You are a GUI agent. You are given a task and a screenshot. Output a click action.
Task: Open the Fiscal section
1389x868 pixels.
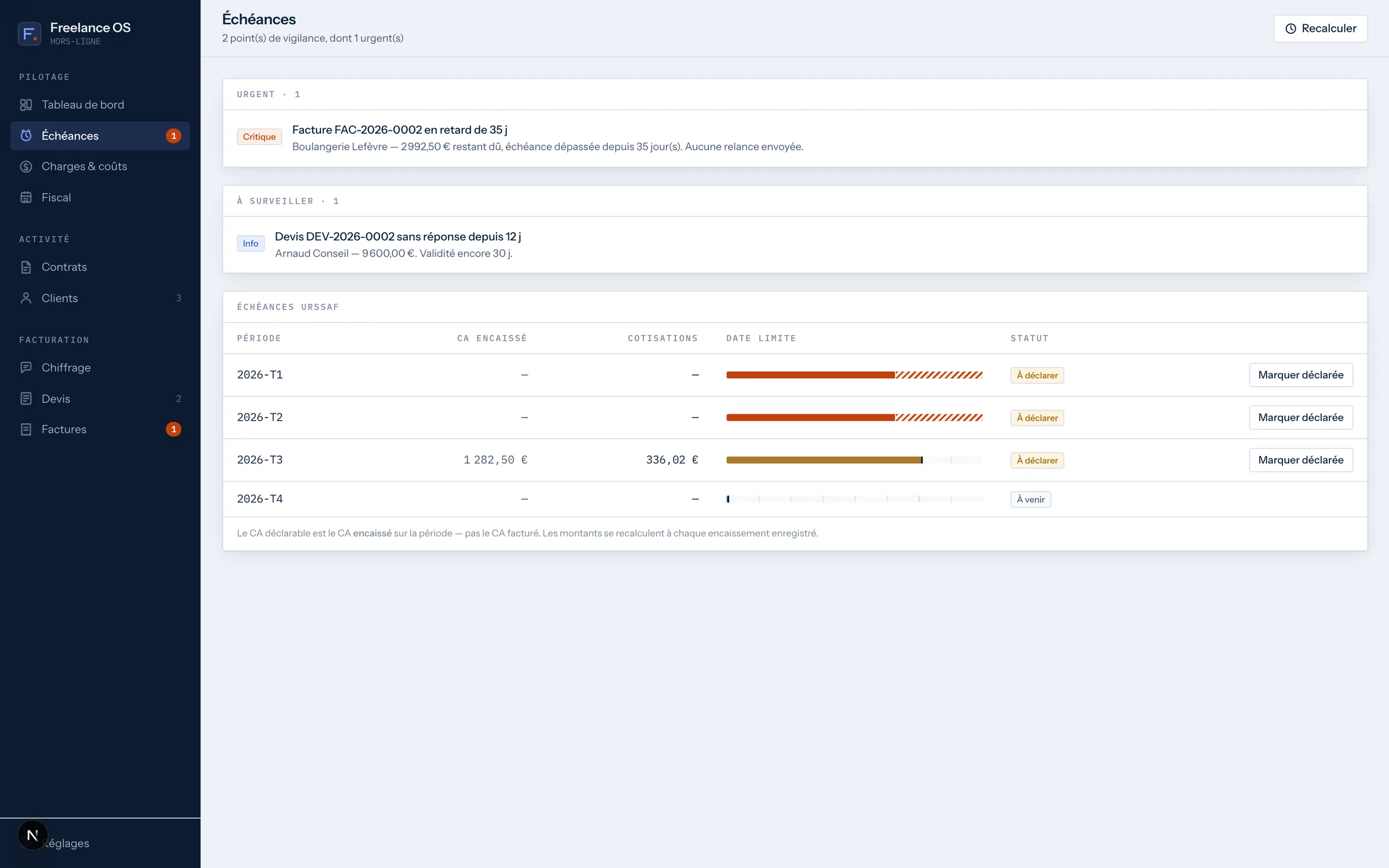click(100, 197)
